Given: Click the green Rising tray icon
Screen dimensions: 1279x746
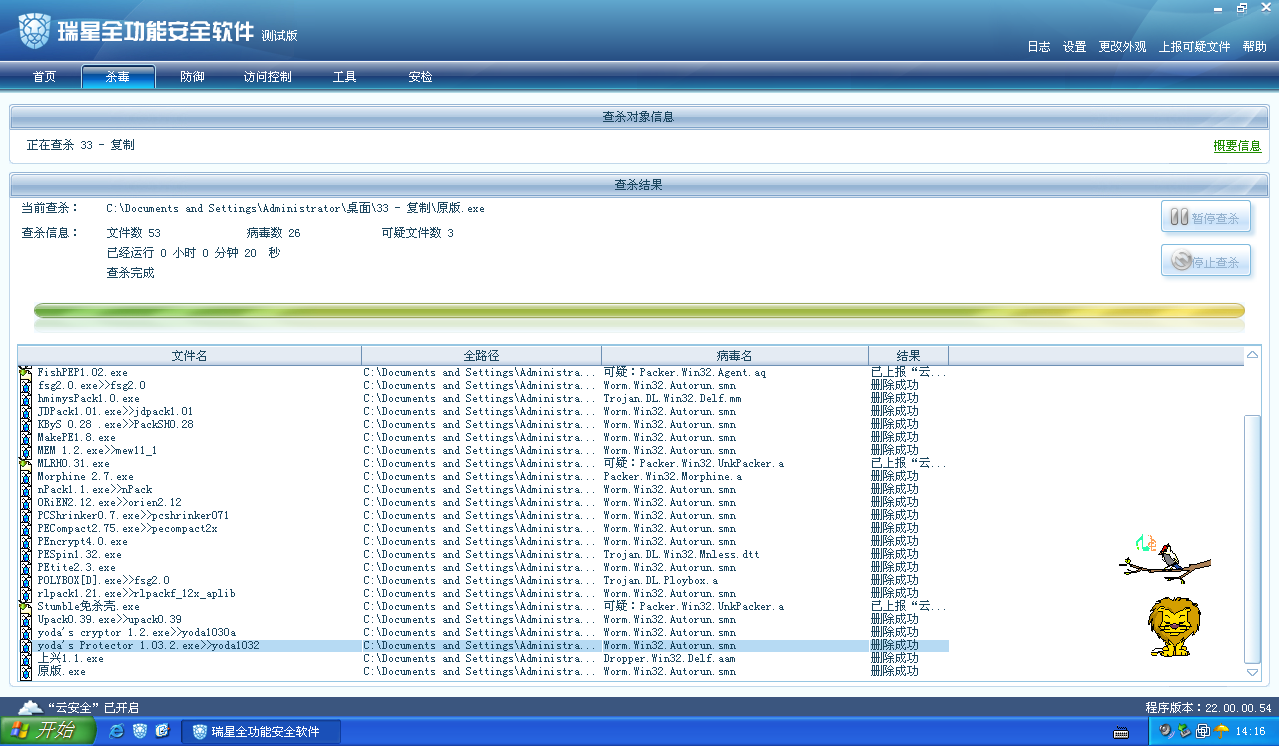Looking at the screenshot, I should tap(1184, 731).
